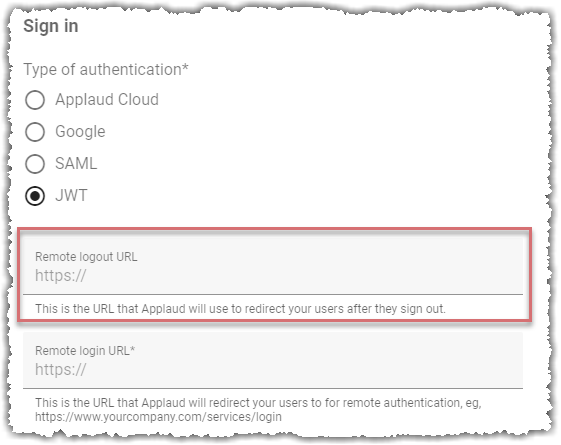Select the Applaud Cloud radio button
The image size is (561, 445).
[35, 100]
